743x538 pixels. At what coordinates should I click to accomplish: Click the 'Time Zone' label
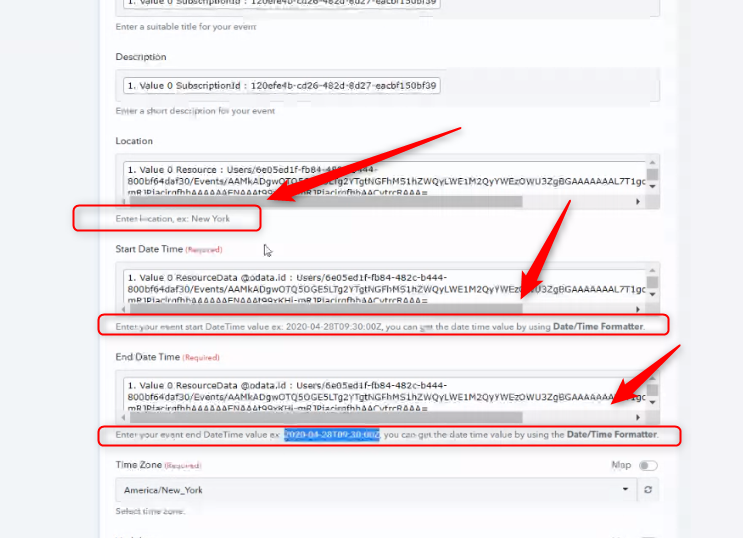click(139, 465)
